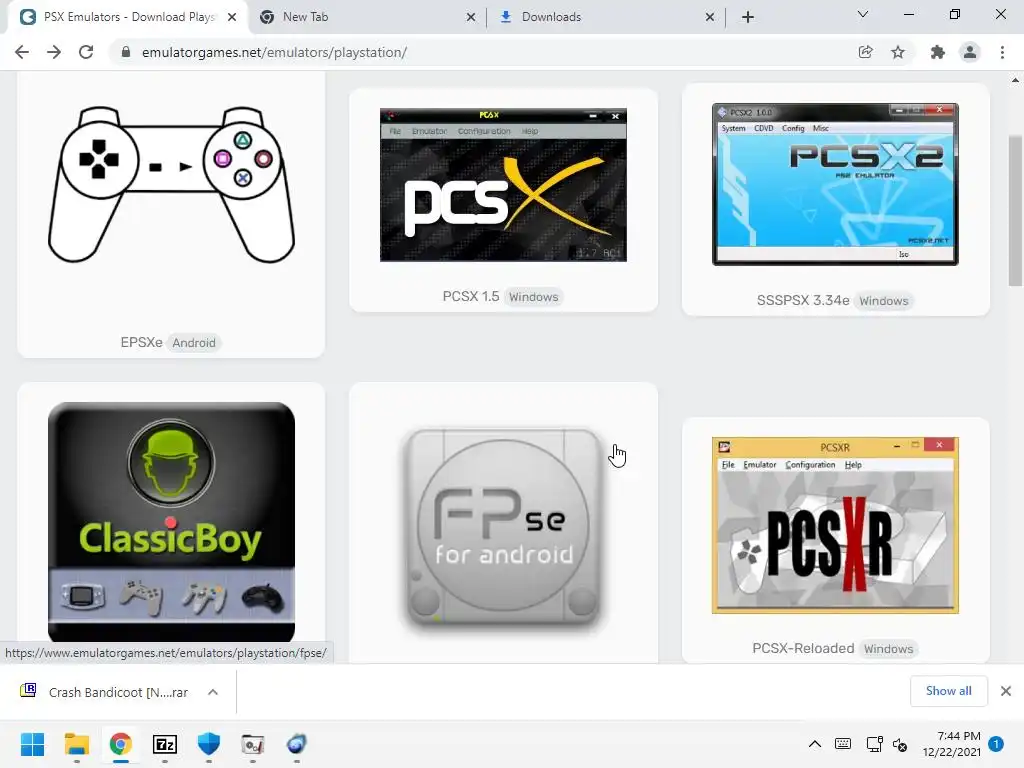Click the Chrome taskbar icon
Screen dimensions: 1024x768
(x=121, y=744)
